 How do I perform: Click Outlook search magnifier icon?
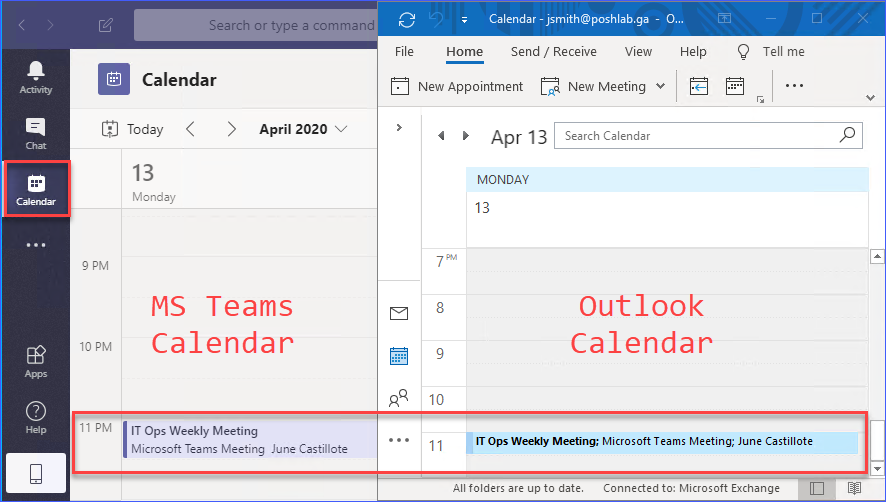pyautogui.click(x=847, y=135)
